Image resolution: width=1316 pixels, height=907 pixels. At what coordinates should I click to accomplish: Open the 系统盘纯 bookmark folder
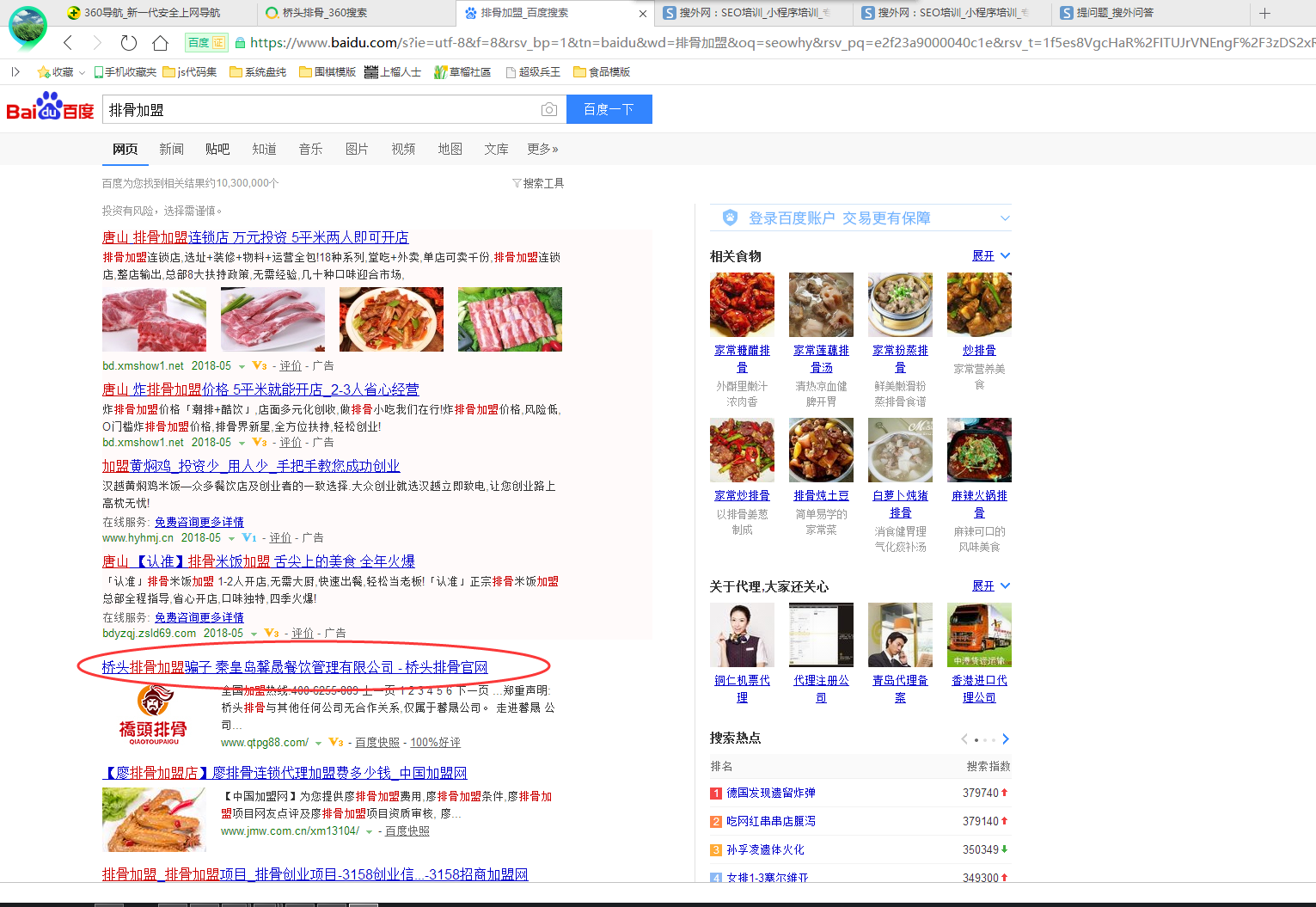click(258, 72)
